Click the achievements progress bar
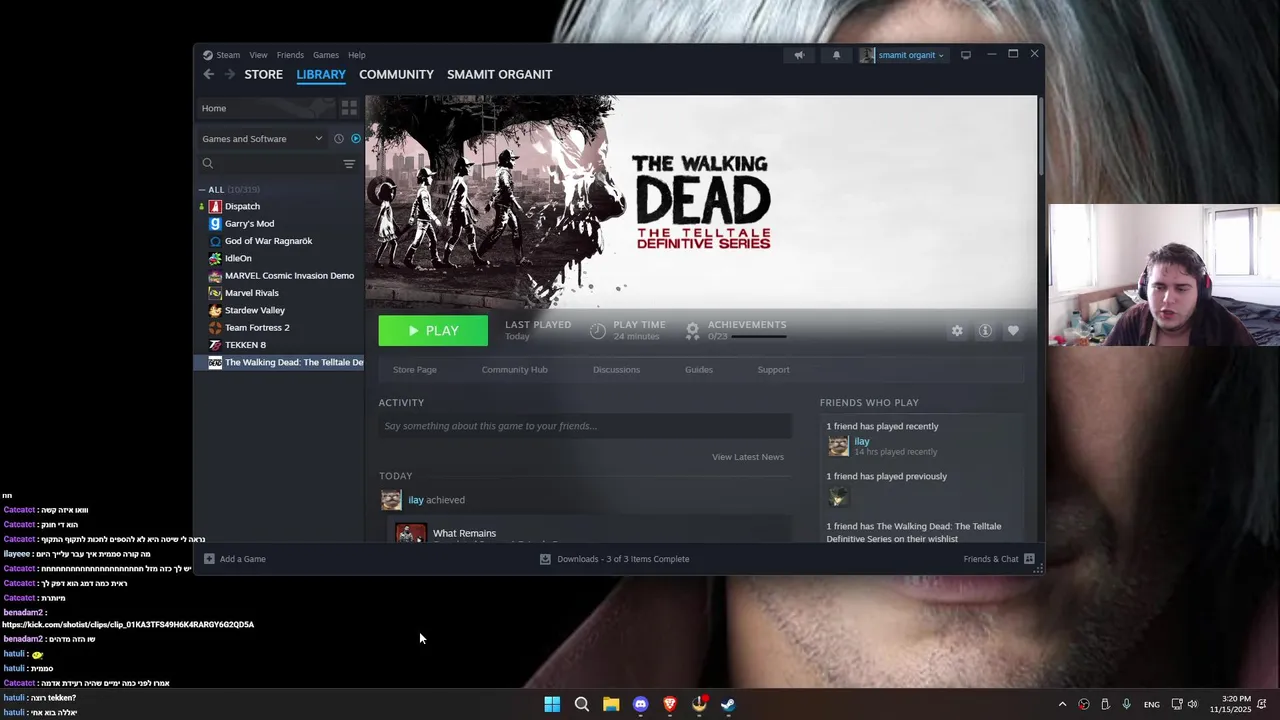Image resolution: width=1280 pixels, height=720 pixels. (x=759, y=337)
